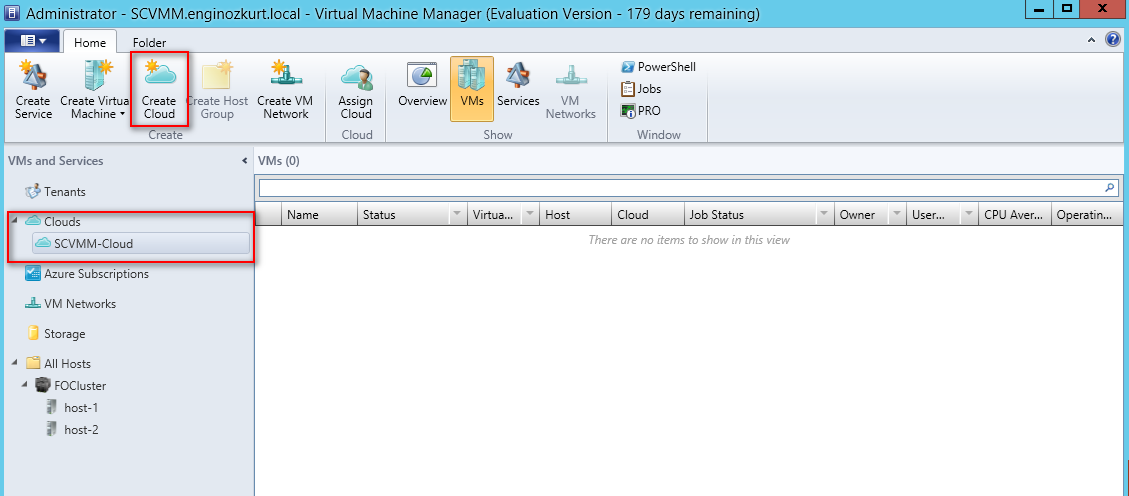Select host-1 in the tree
Image resolution: width=1129 pixels, height=496 pixels.
pos(80,408)
